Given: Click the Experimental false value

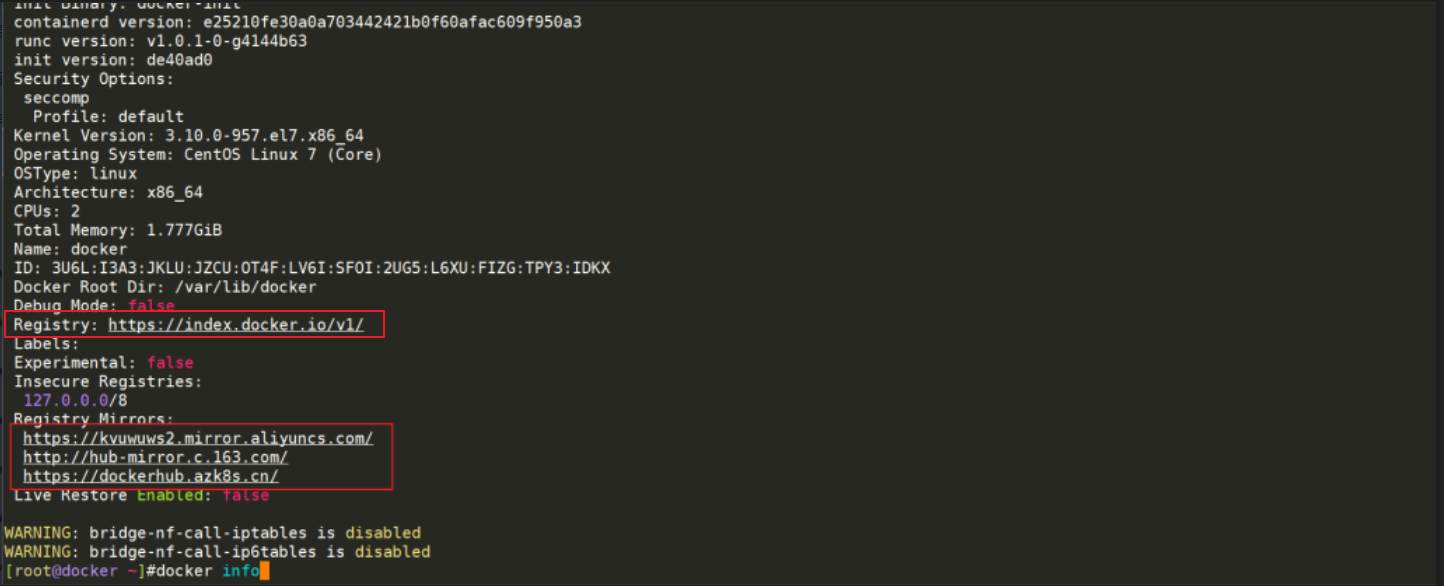Looking at the screenshot, I should (x=170, y=362).
